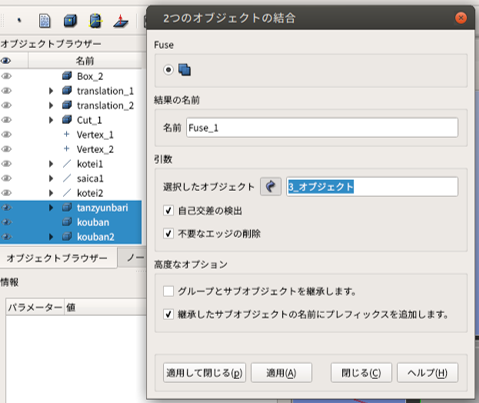Viewport: 479px width, 403px height.
Task: Click the 閉じる(C) button
Action: (x=361, y=372)
